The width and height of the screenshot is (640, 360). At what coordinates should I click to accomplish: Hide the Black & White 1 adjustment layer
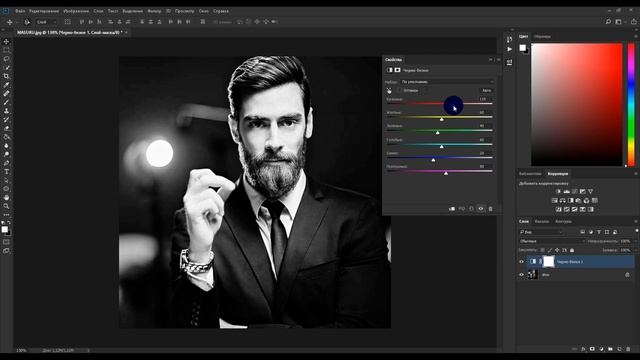click(x=521, y=262)
